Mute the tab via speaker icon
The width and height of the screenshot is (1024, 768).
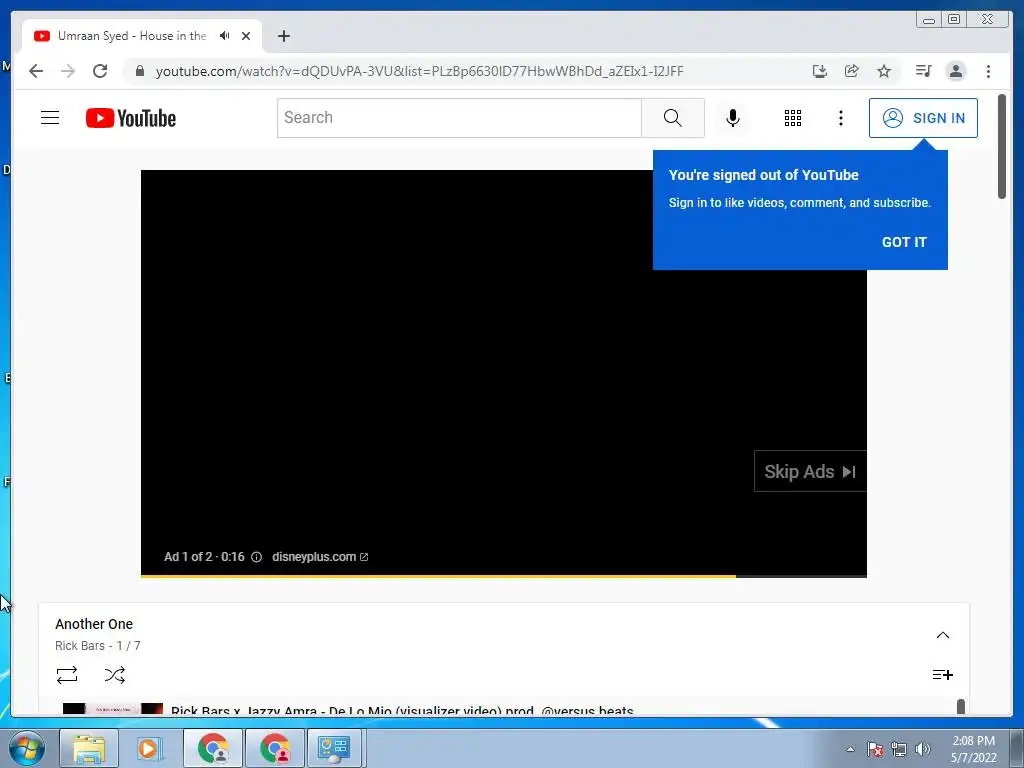pos(225,36)
